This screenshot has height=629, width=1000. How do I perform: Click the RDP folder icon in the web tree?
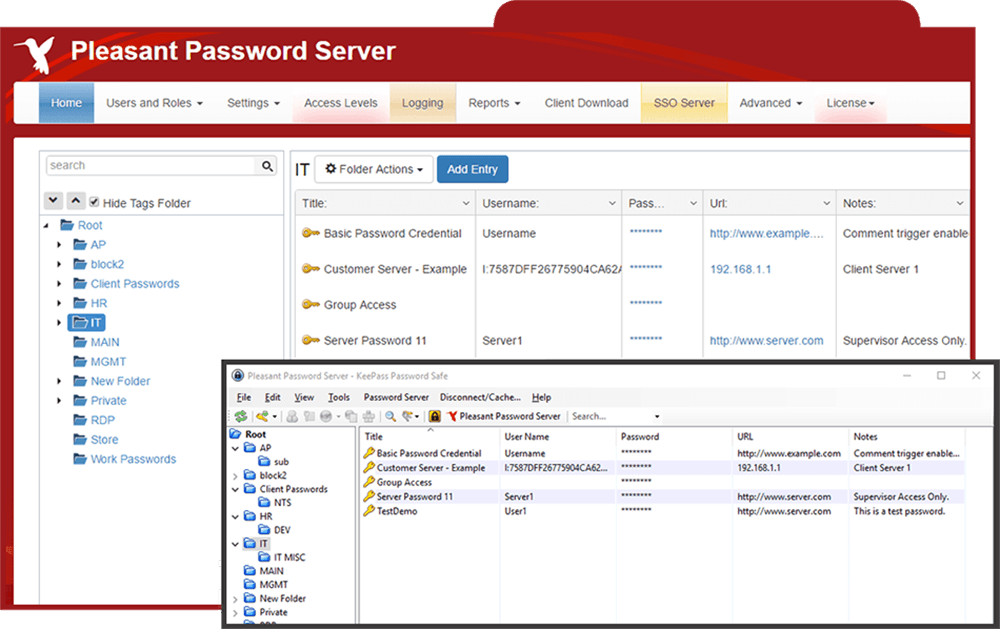click(80, 420)
